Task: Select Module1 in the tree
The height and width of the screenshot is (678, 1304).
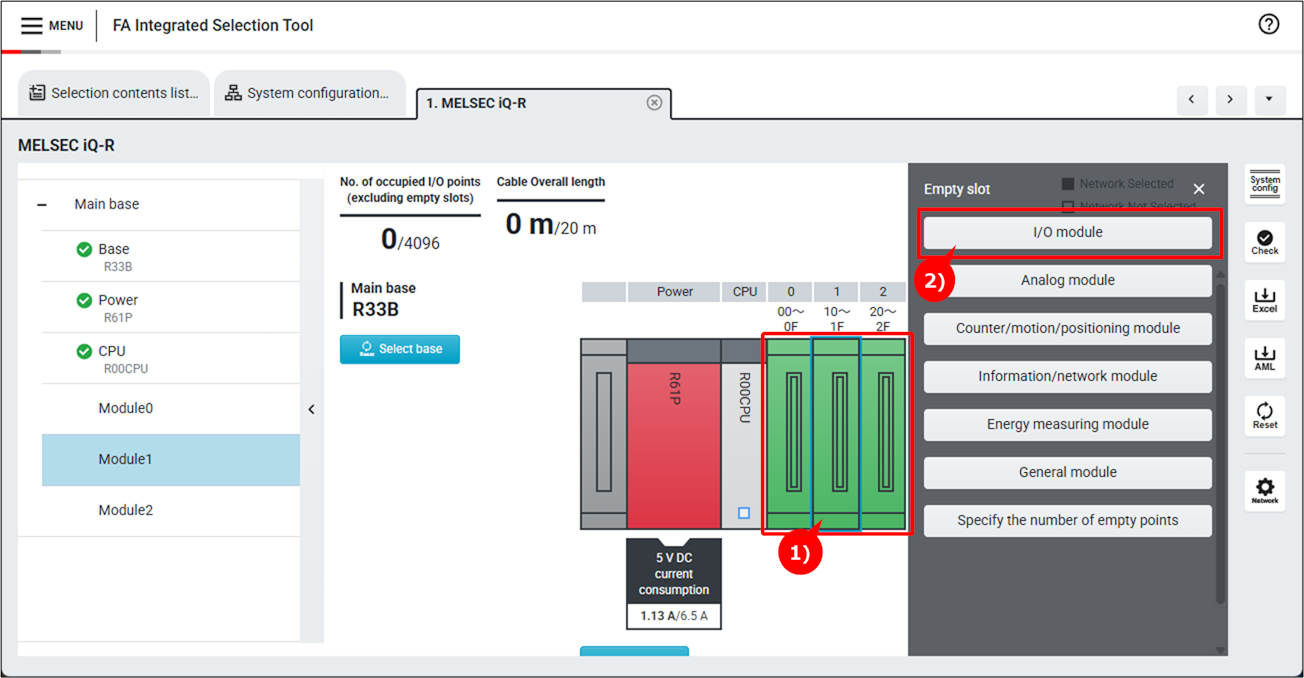Action: 171,460
